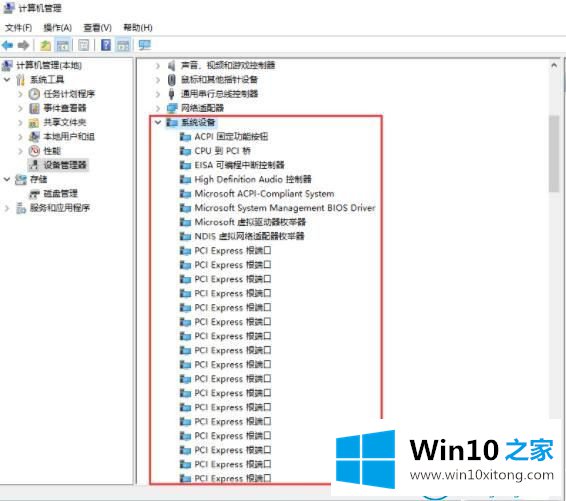
Task: Select High Definition Audio 控制器 device
Action: pos(253,179)
